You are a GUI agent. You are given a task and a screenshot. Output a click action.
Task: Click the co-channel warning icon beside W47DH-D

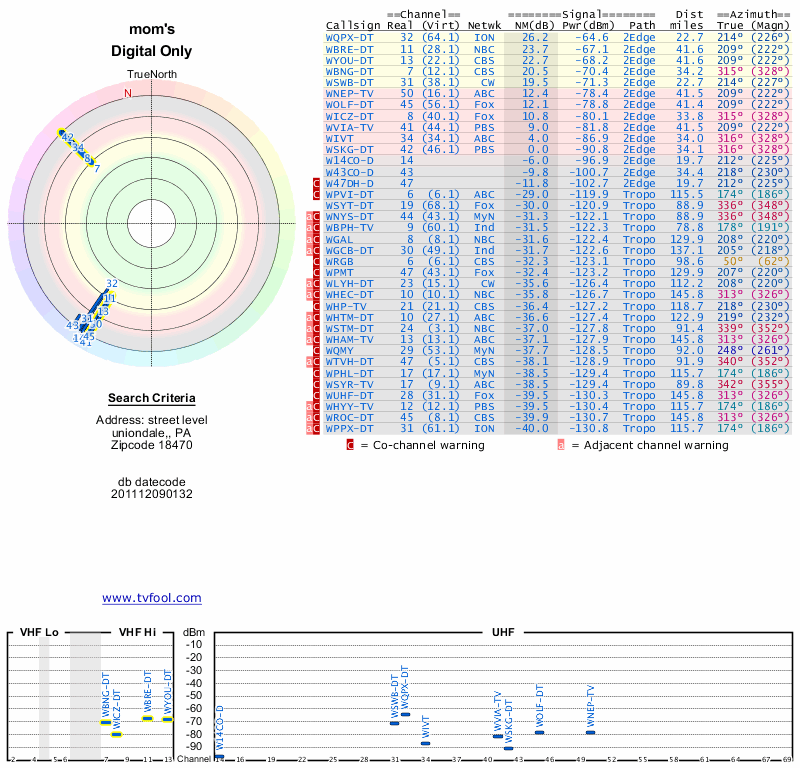click(x=316, y=184)
